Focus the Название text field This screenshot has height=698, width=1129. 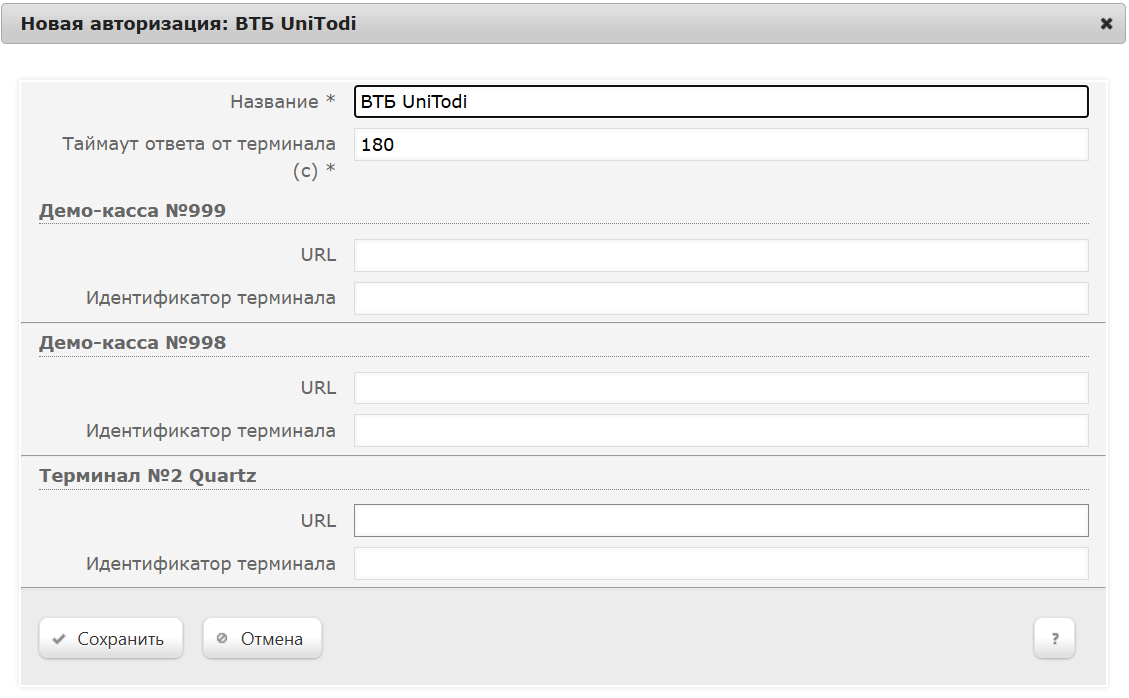coord(720,102)
